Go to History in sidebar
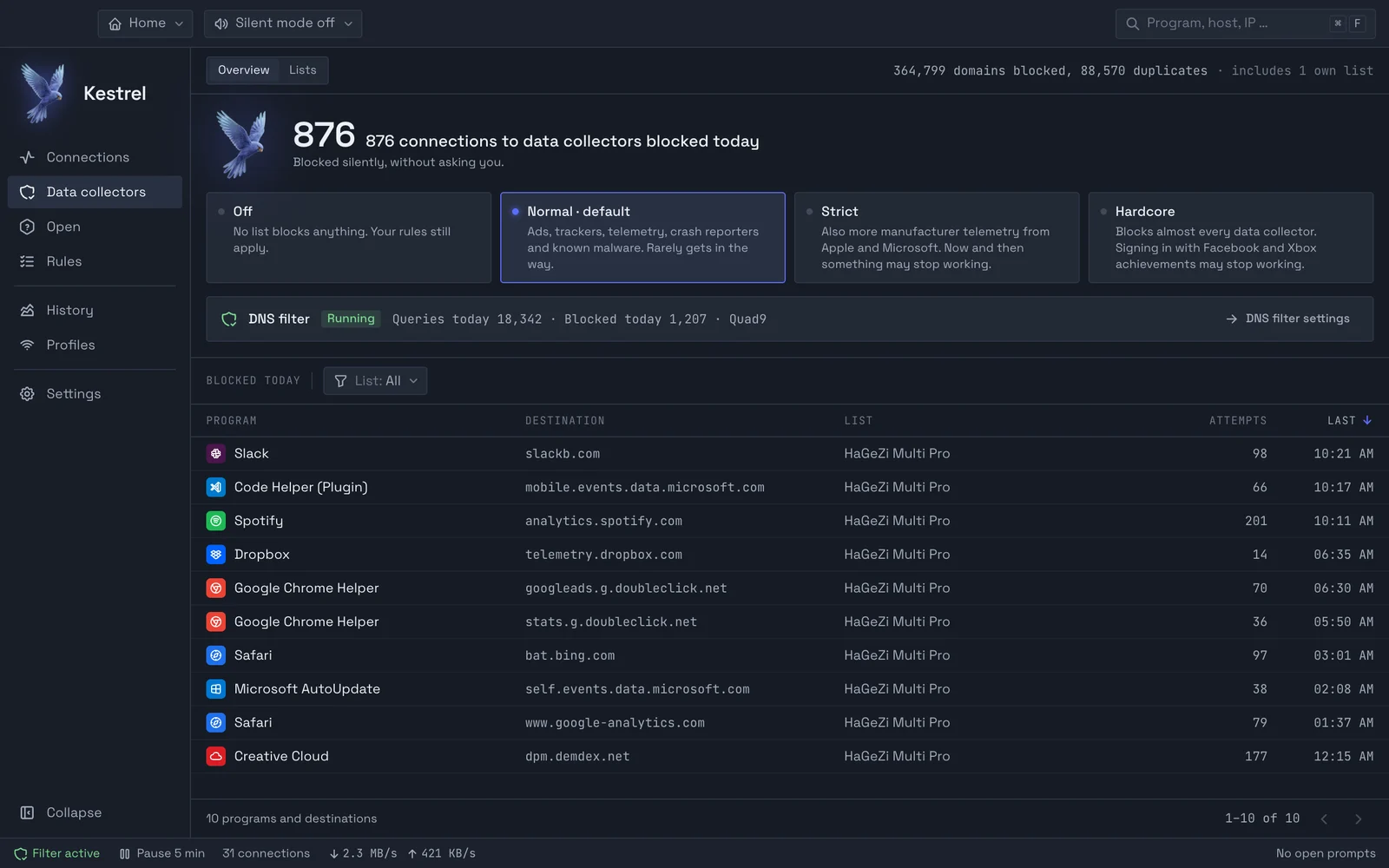This screenshot has height=868, width=1389. coord(95,310)
